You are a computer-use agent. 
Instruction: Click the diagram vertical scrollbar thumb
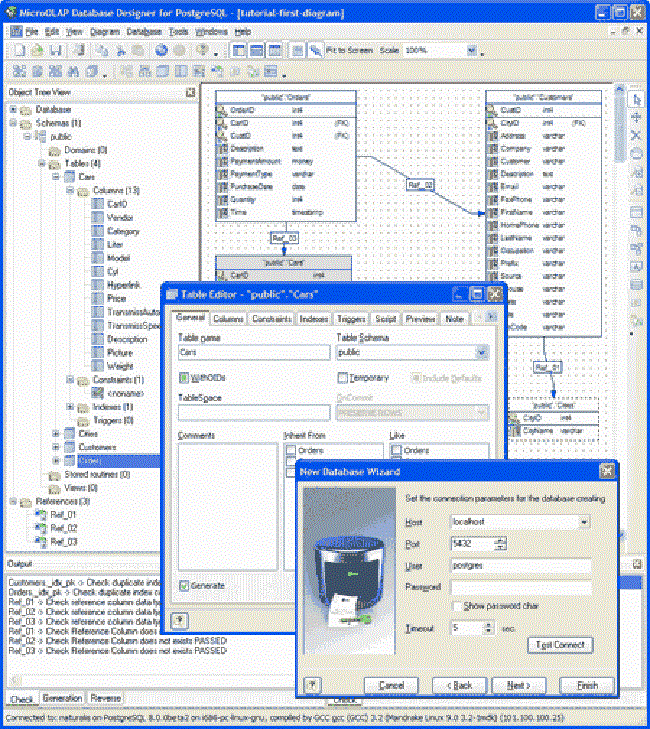point(620,130)
